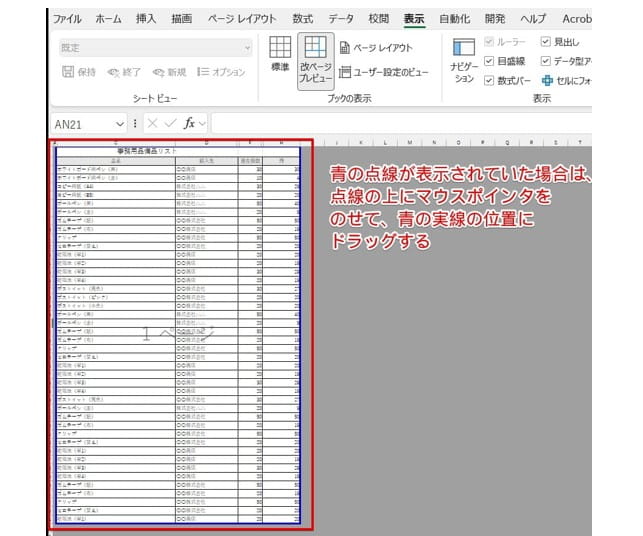Open the ナビゲーション pane

464,60
